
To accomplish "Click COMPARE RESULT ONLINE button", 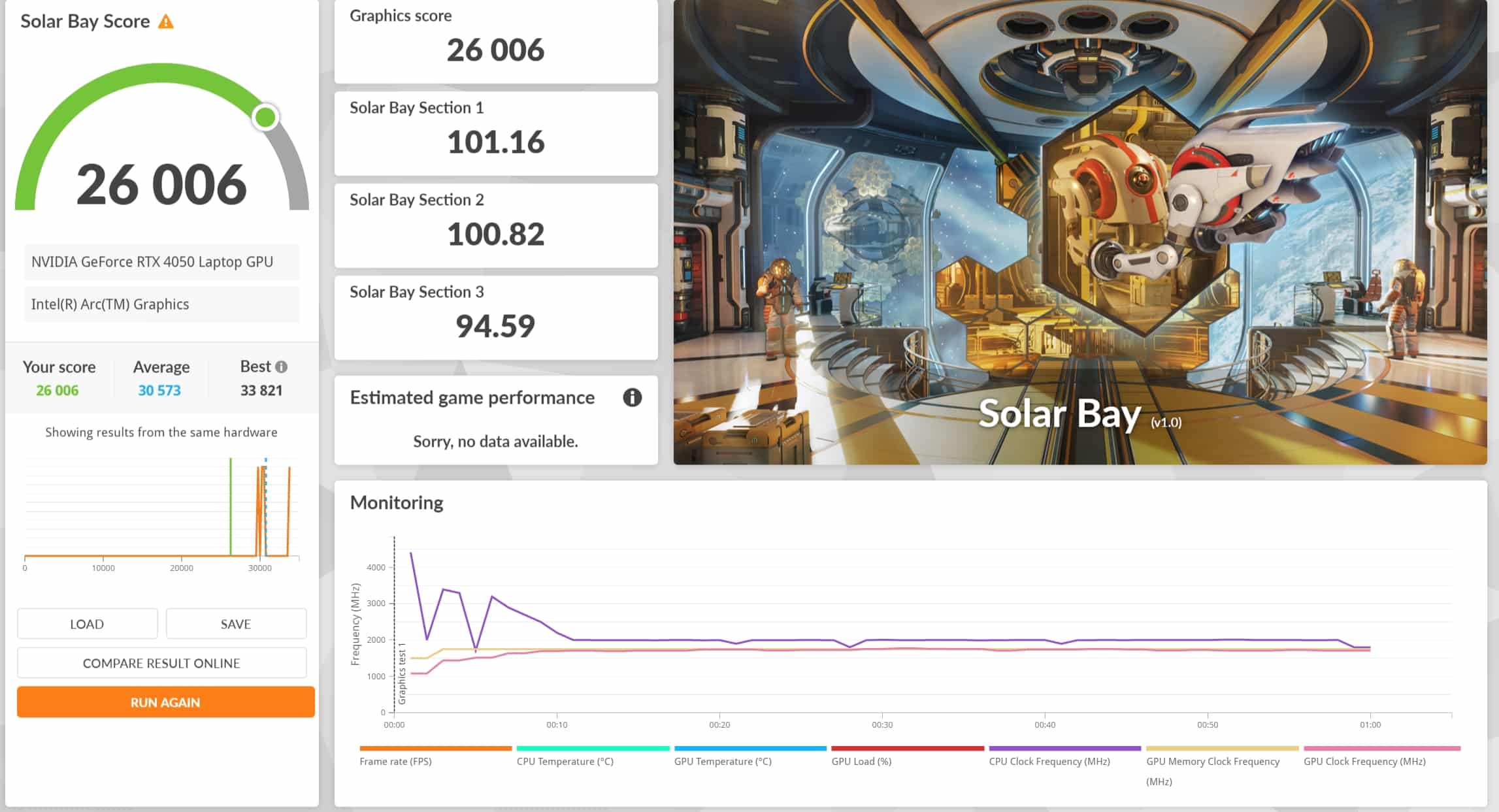I will pos(161,663).
